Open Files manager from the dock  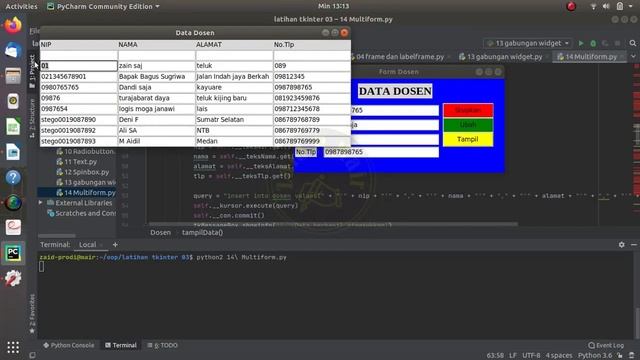pyautogui.click(x=13, y=76)
